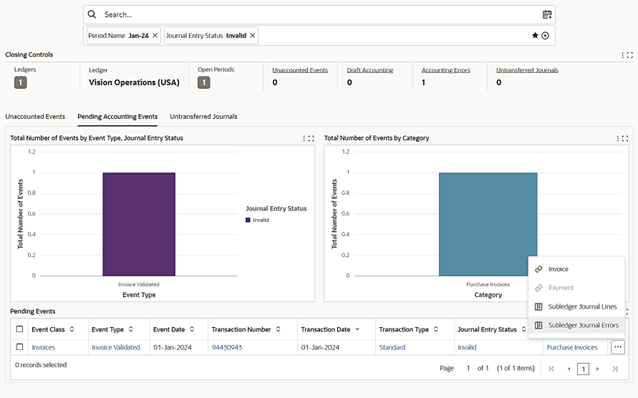Click the star saved-search icon
This screenshot has width=638, height=398.
coord(535,35)
